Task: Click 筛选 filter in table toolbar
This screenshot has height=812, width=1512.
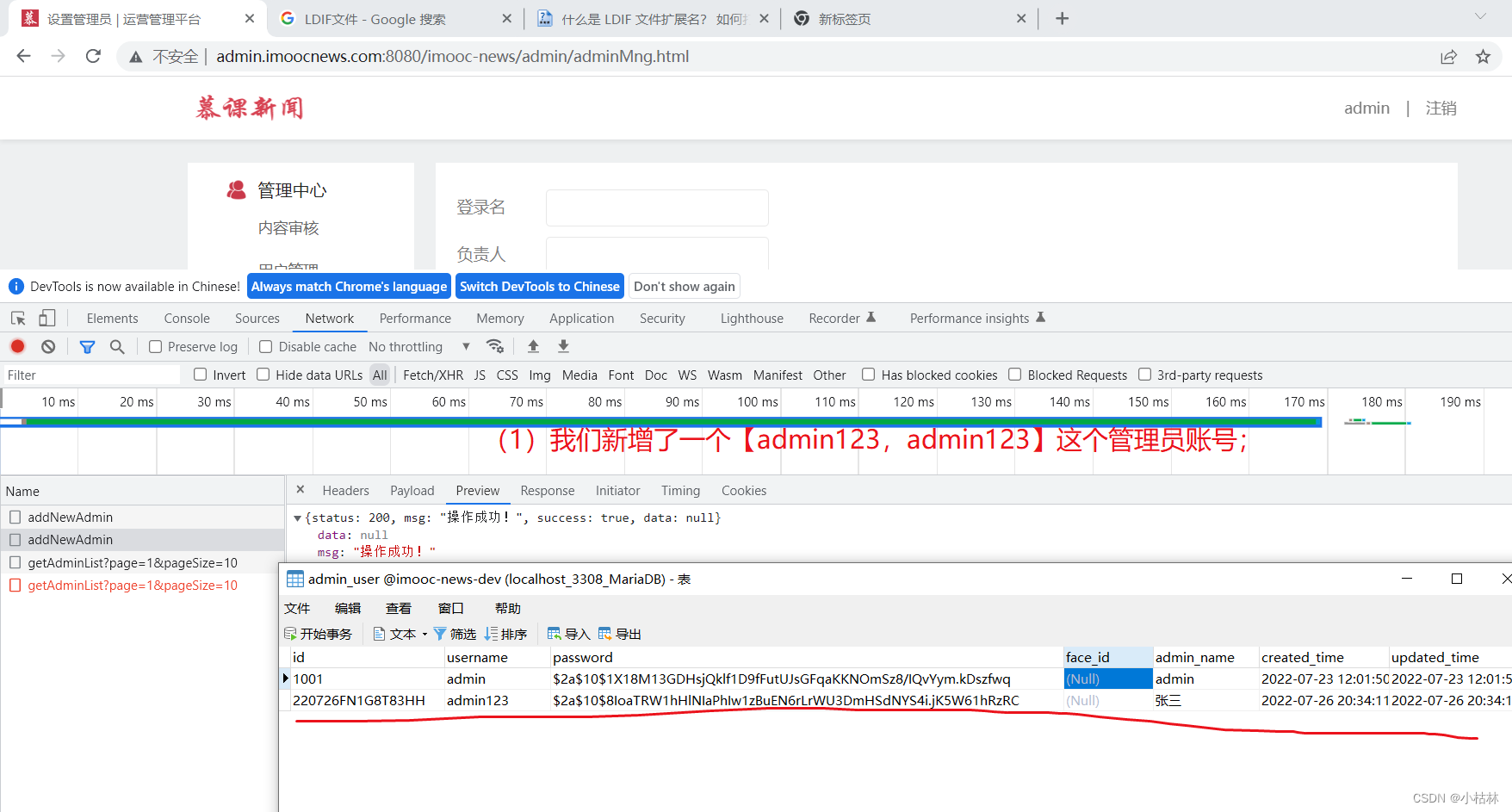Action: pos(455,634)
